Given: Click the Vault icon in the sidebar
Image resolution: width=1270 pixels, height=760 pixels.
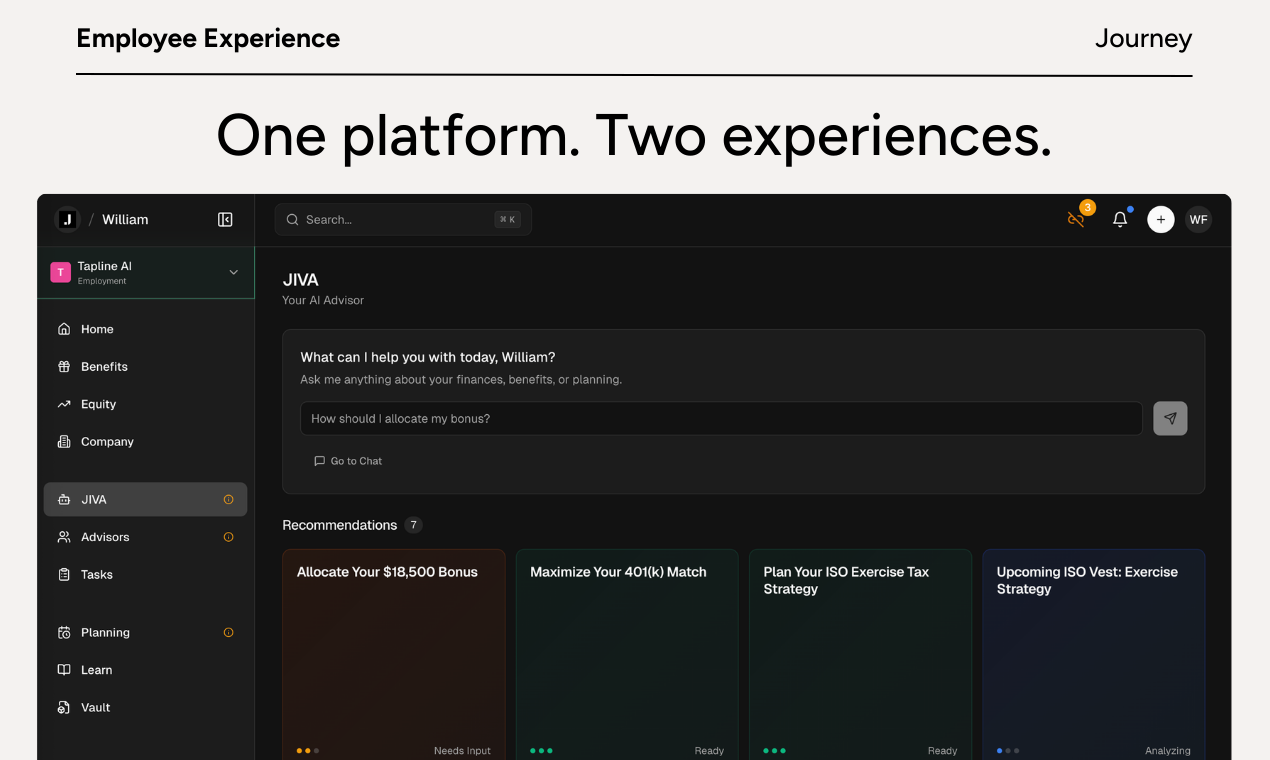Looking at the screenshot, I should coord(62,707).
